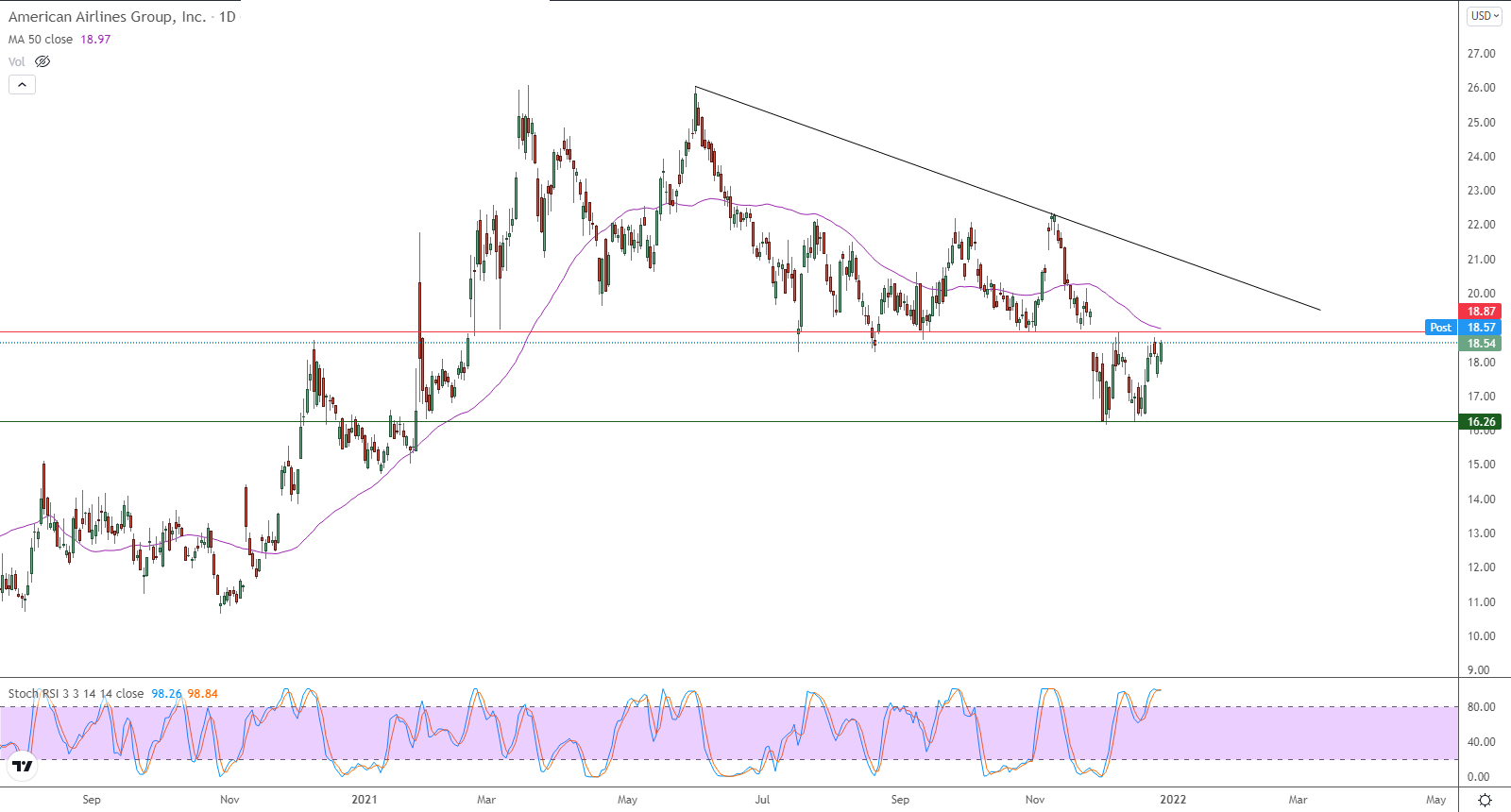This screenshot has width=1511, height=812.
Task: Collapse the indicator legend with chevron button
Action: tap(22, 84)
